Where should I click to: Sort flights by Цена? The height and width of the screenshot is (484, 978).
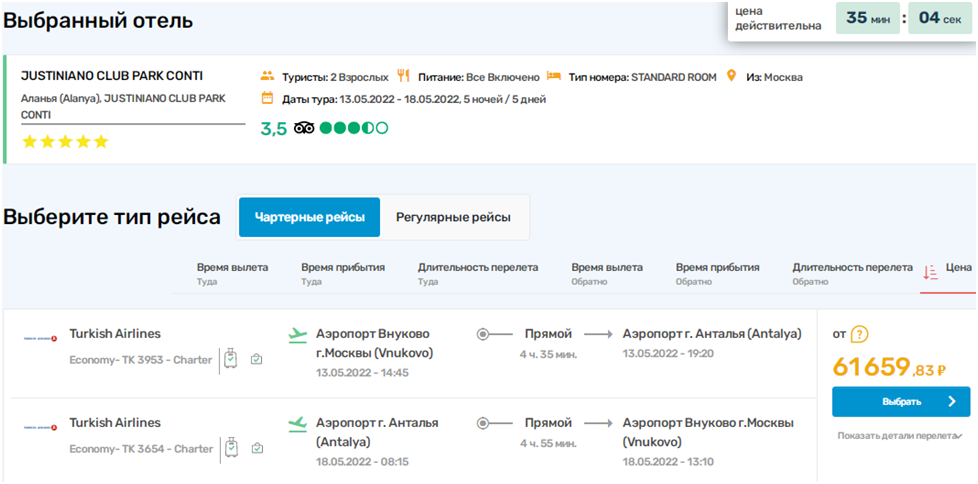click(x=959, y=268)
